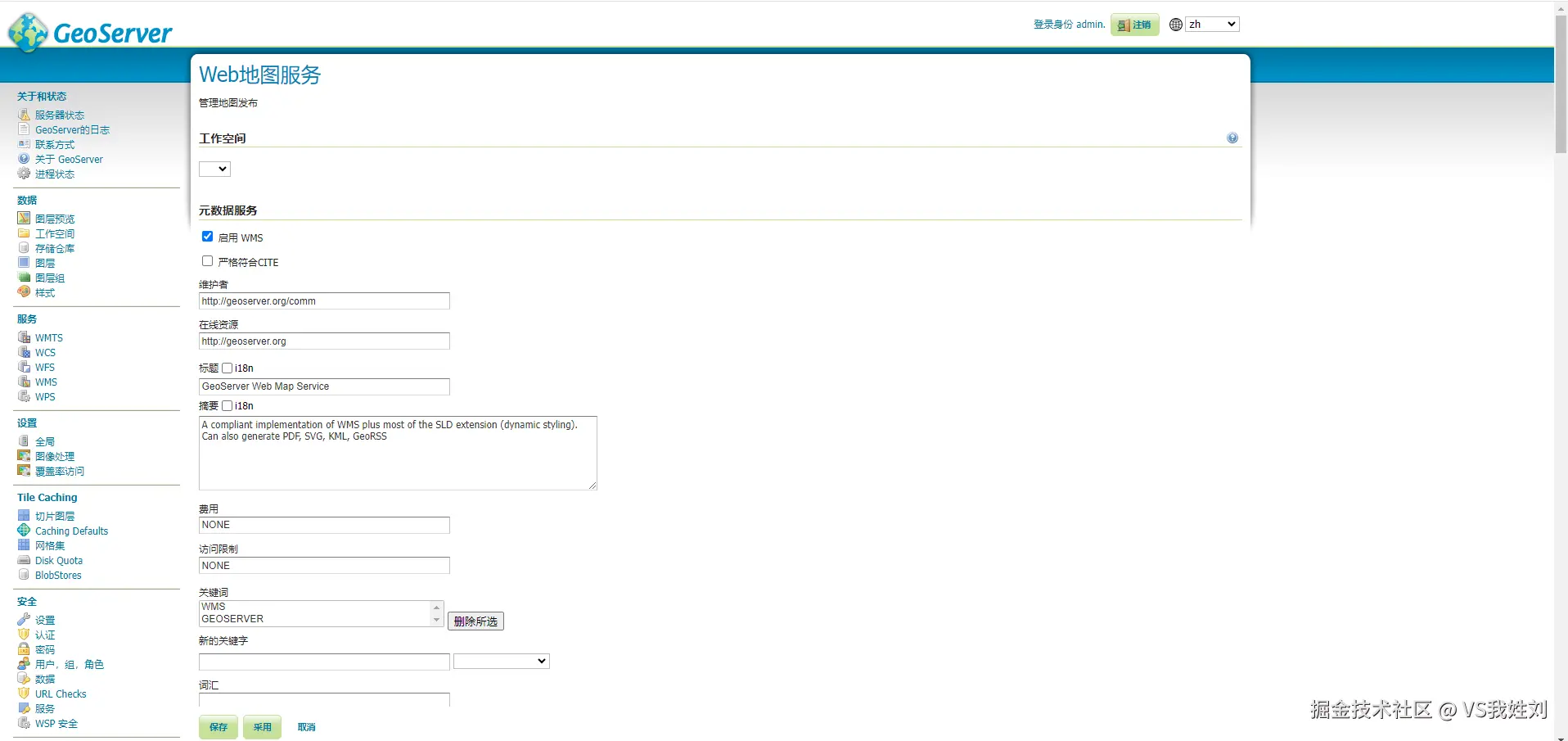
Task: Open the URL Checks link
Action: (x=61, y=694)
